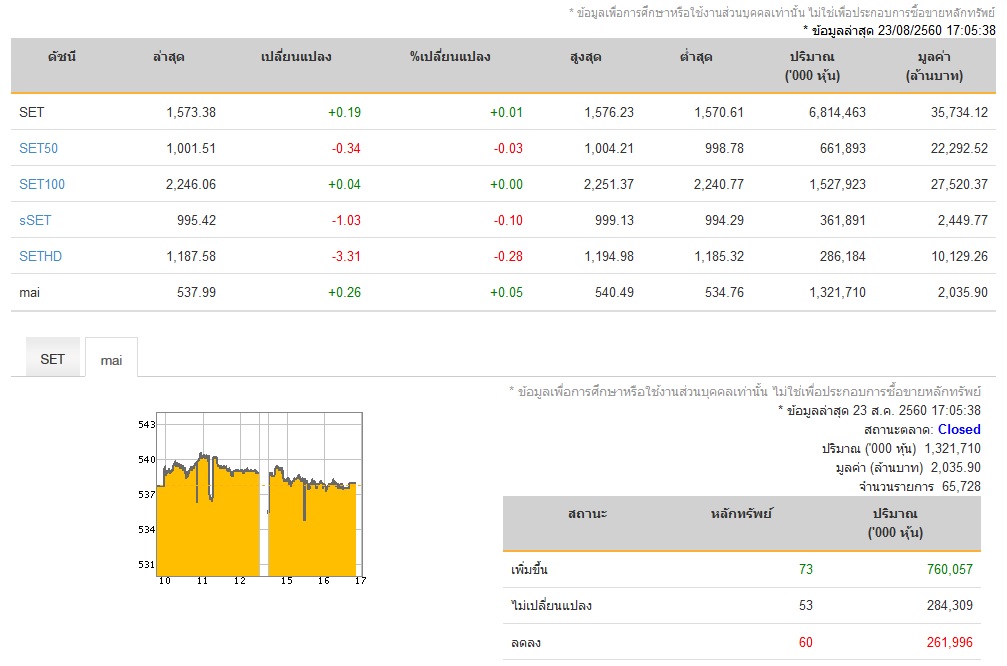The width and height of the screenshot is (1007, 666).
Task: Open the sSET index link
Action: (x=35, y=220)
